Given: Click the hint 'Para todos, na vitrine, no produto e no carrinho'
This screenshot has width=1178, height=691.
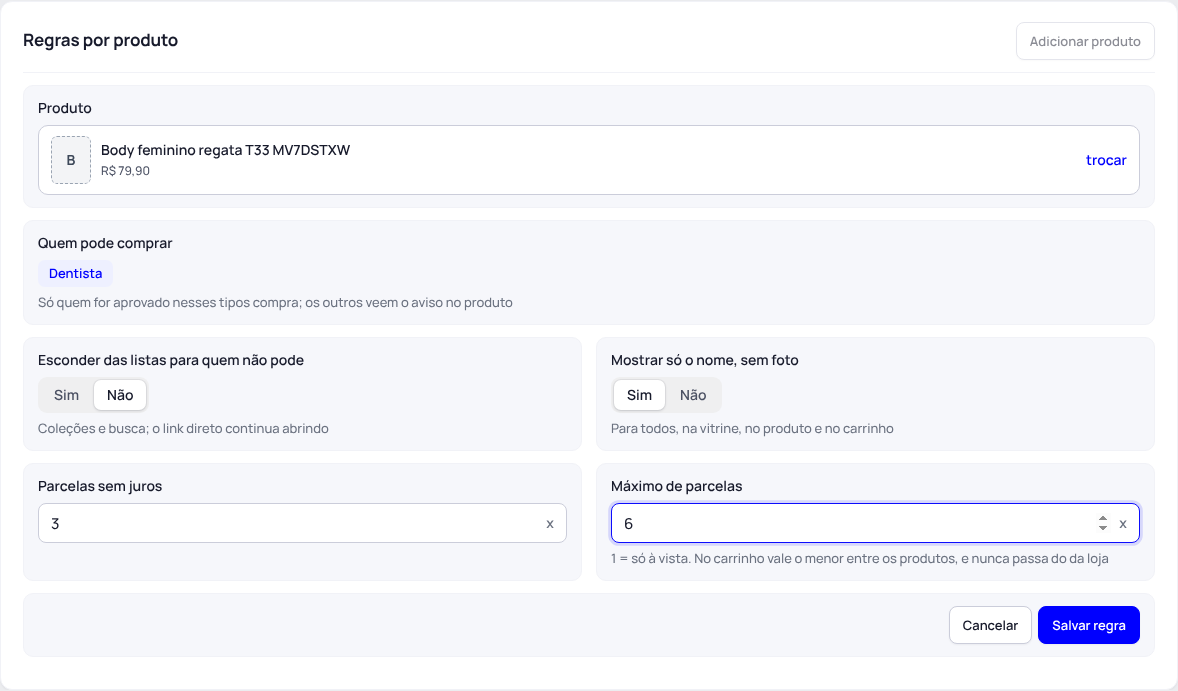Looking at the screenshot, I should [x=752, y=429].
